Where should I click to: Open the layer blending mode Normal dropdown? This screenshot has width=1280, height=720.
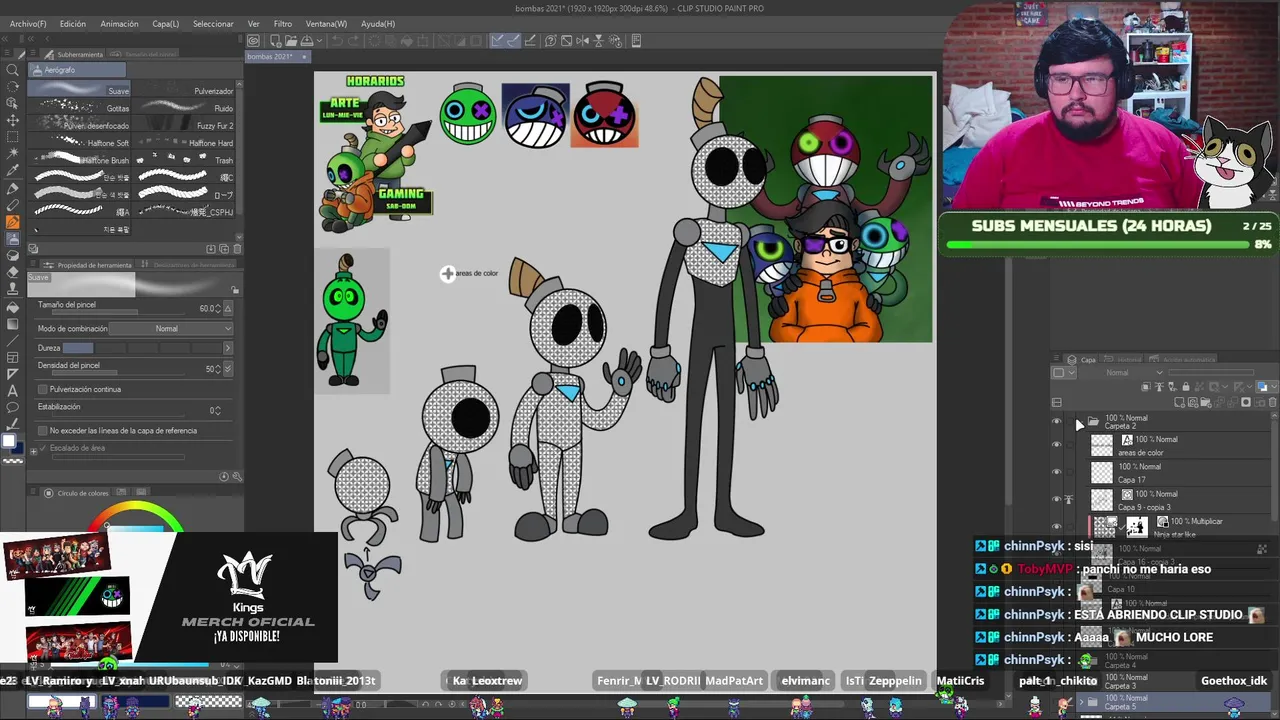1132,373
